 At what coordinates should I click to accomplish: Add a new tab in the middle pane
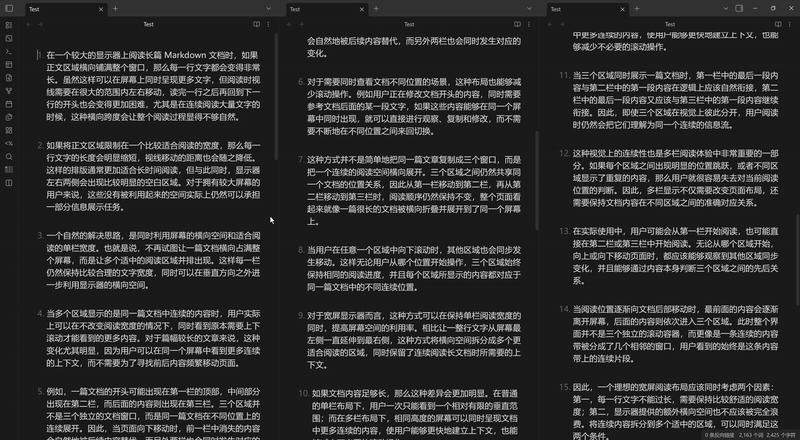[376, 9]
